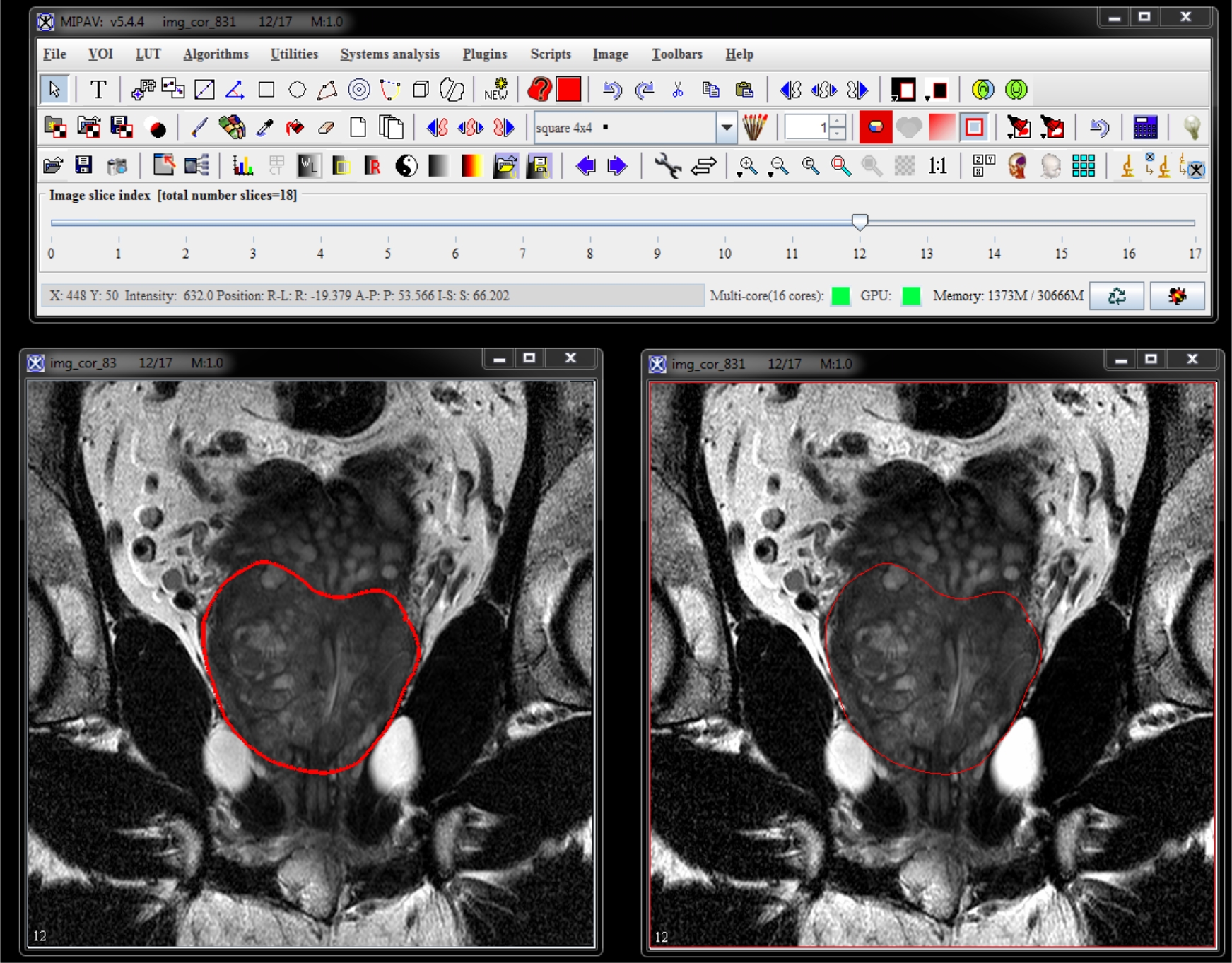
Task: Select the paintbrush drawing tool
Action: tap(199, 128)
